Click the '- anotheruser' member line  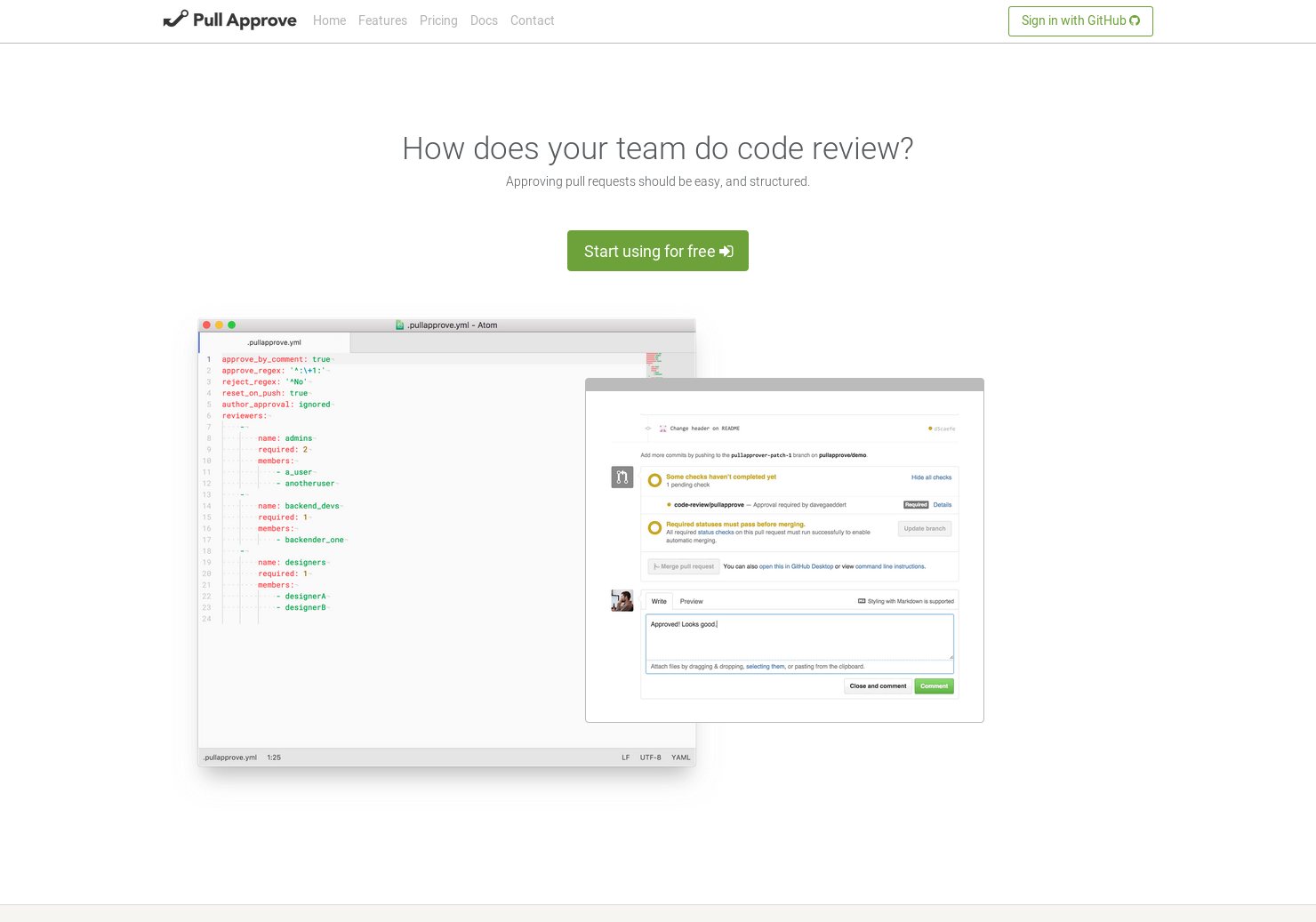(x=306, y=484)
